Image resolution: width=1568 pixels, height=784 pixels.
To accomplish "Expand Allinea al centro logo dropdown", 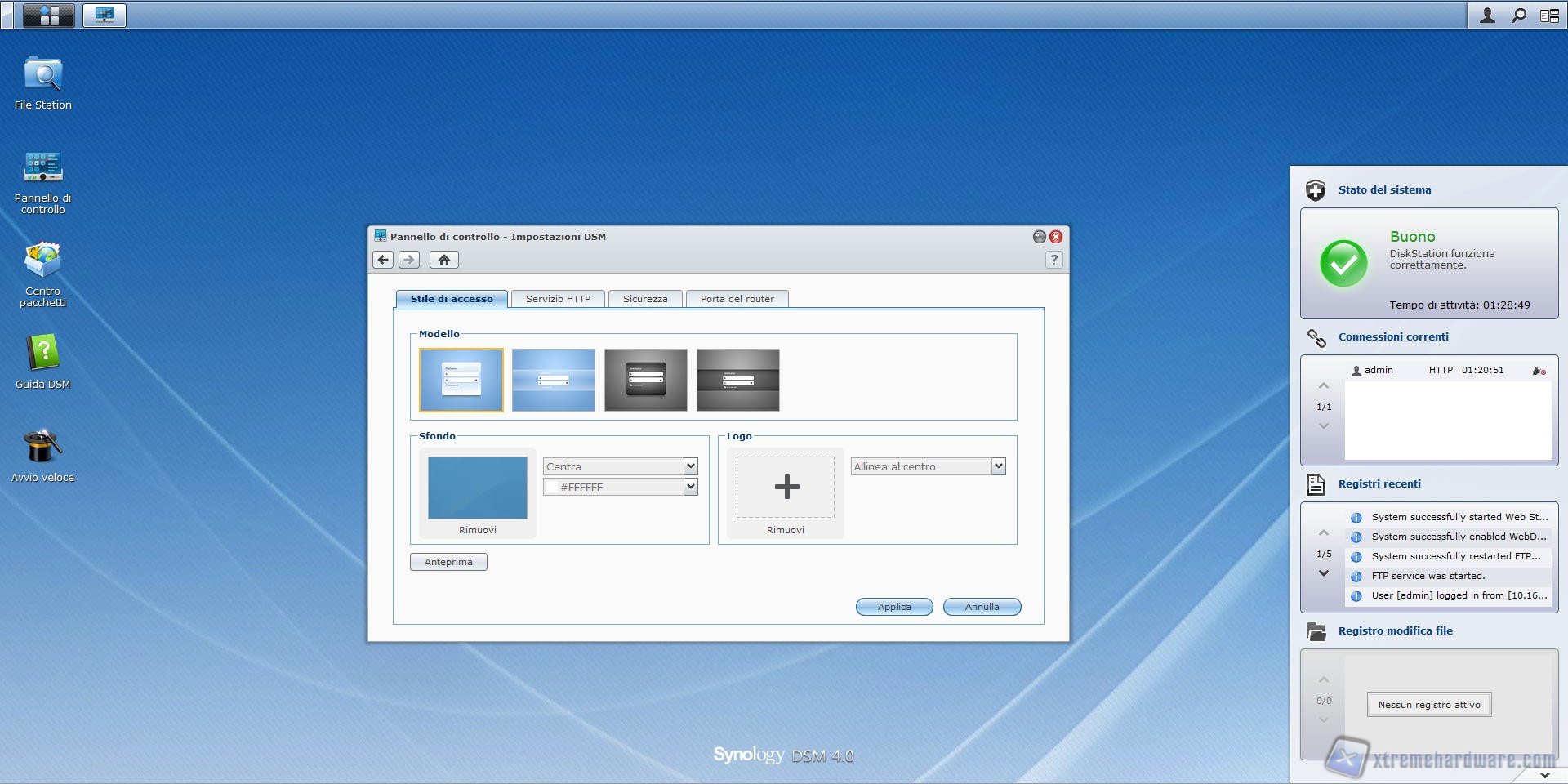I will point(997,466).
